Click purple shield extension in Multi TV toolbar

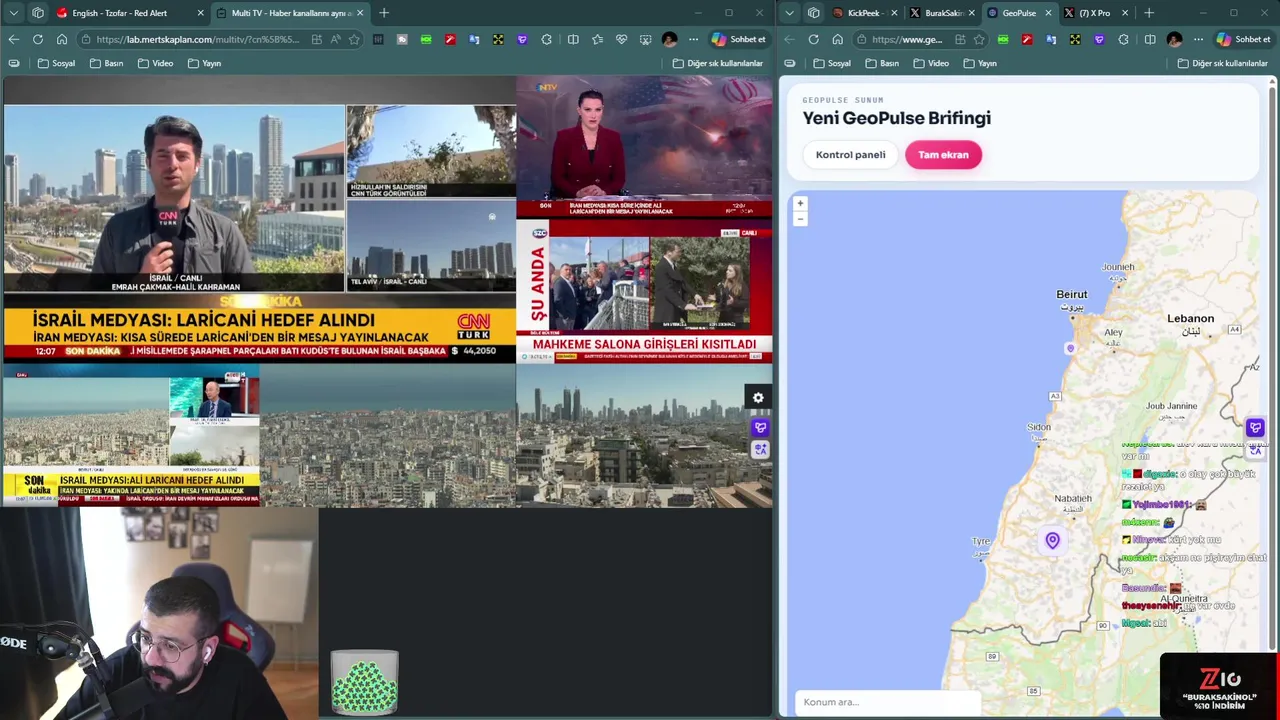point(522,39)
